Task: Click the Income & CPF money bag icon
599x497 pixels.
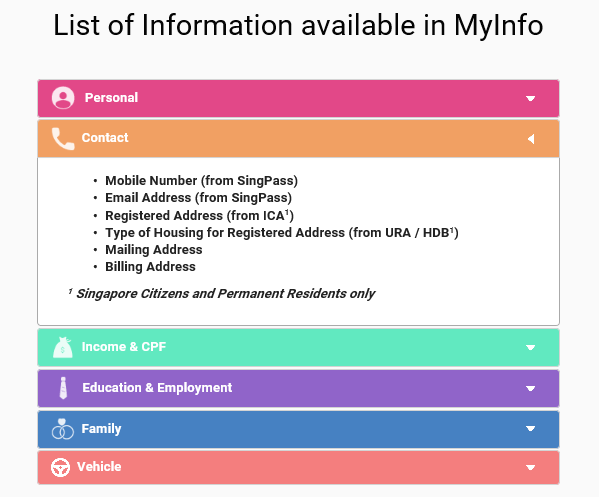Action: click(63, 347)
